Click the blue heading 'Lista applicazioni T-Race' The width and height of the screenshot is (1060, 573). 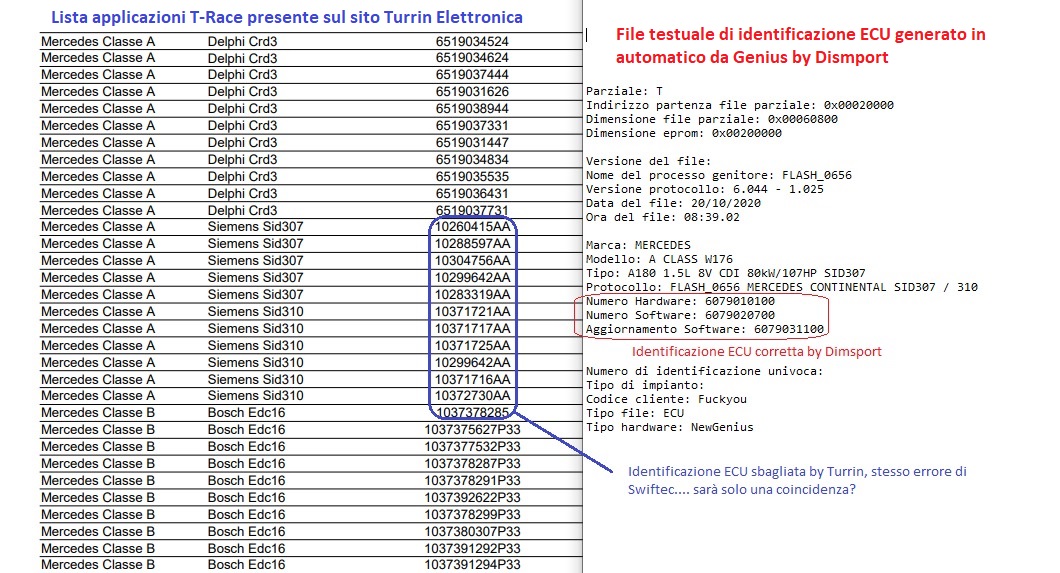(x=286, y=18)
